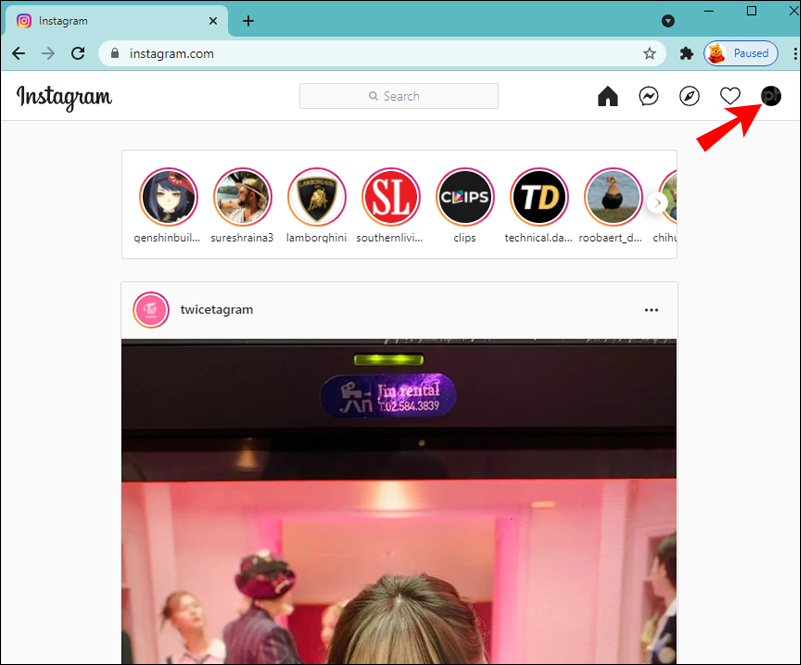Go forward in browser history
The width and height of the screenshot is (801, 665).
48,53
